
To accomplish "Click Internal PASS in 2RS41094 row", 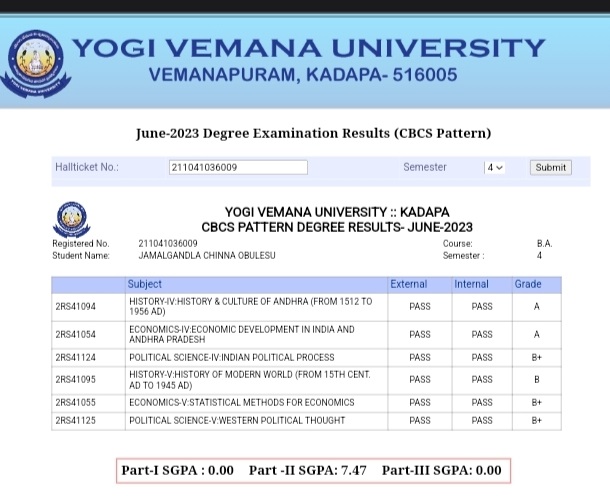I will [482, 307].
